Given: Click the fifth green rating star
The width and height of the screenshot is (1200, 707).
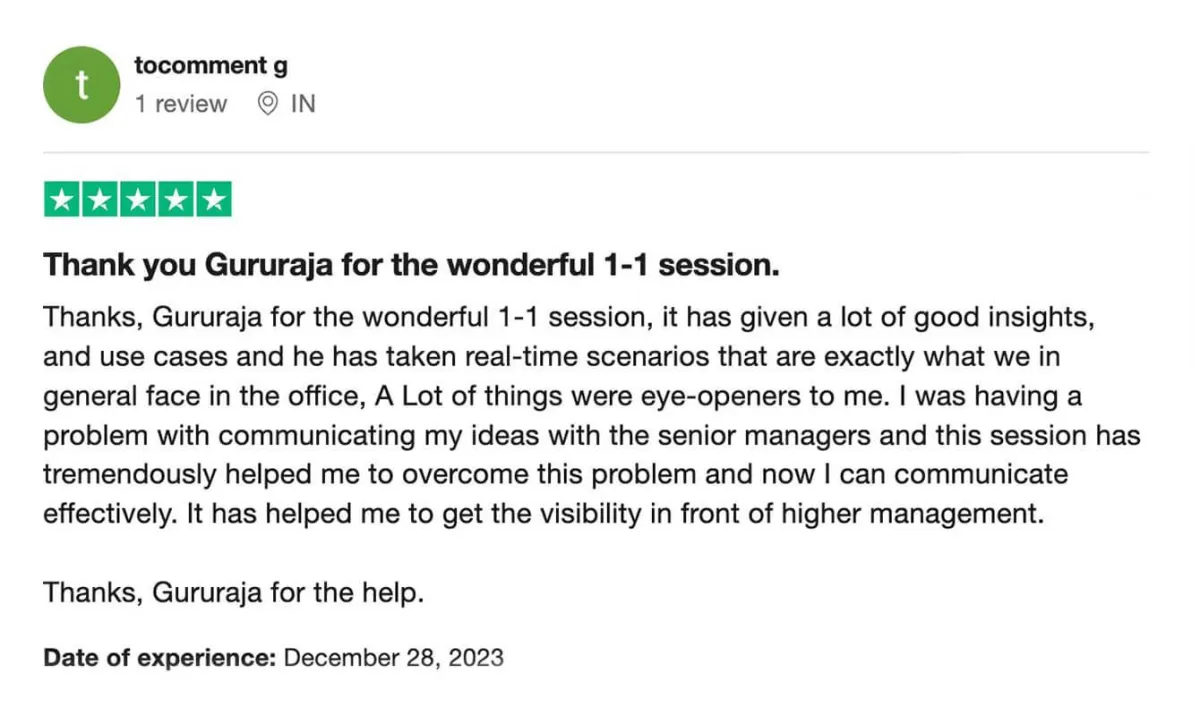Looking at the screenshot, I should (x=213, y=199).
